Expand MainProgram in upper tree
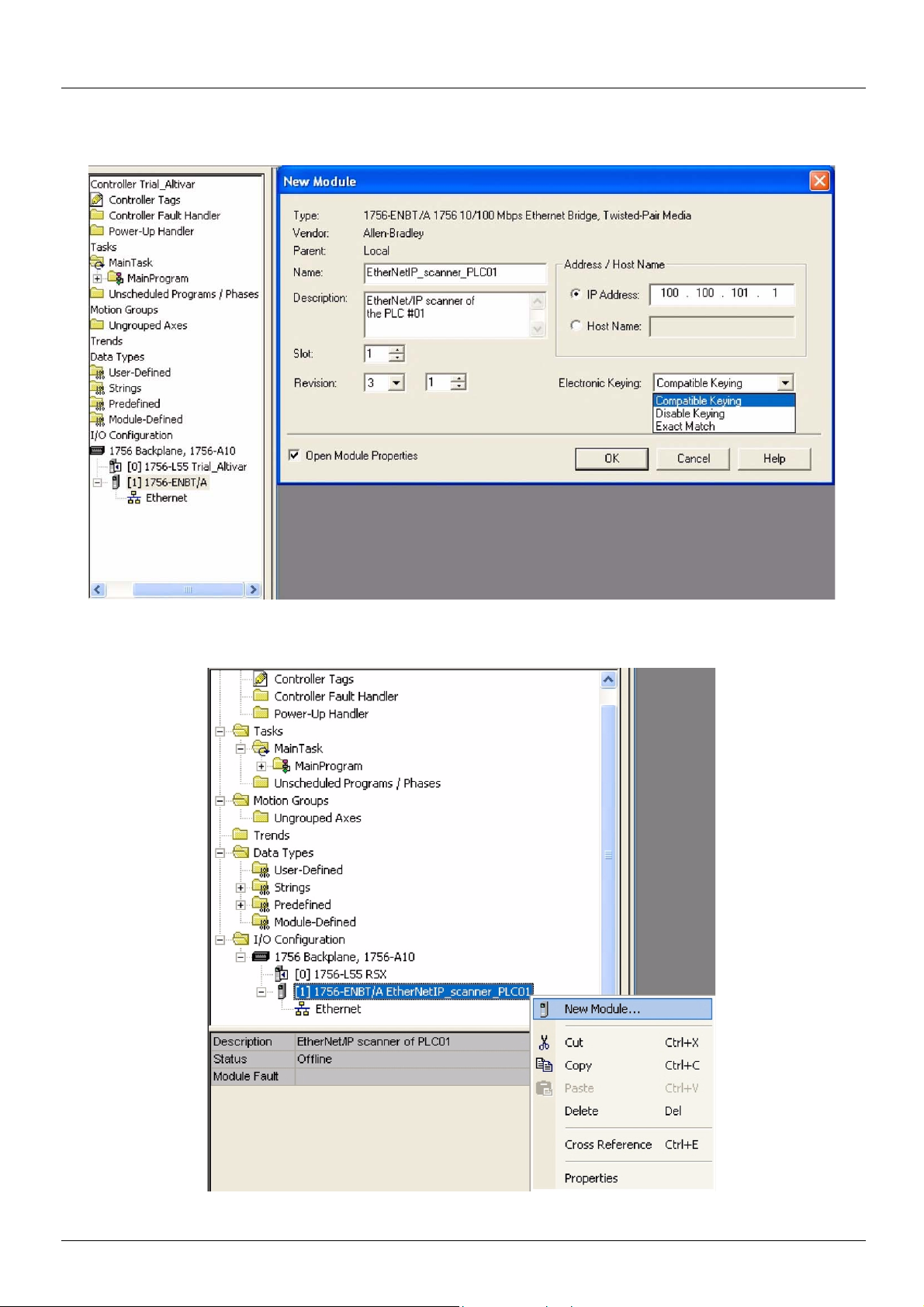 click(x=98, y=278)
